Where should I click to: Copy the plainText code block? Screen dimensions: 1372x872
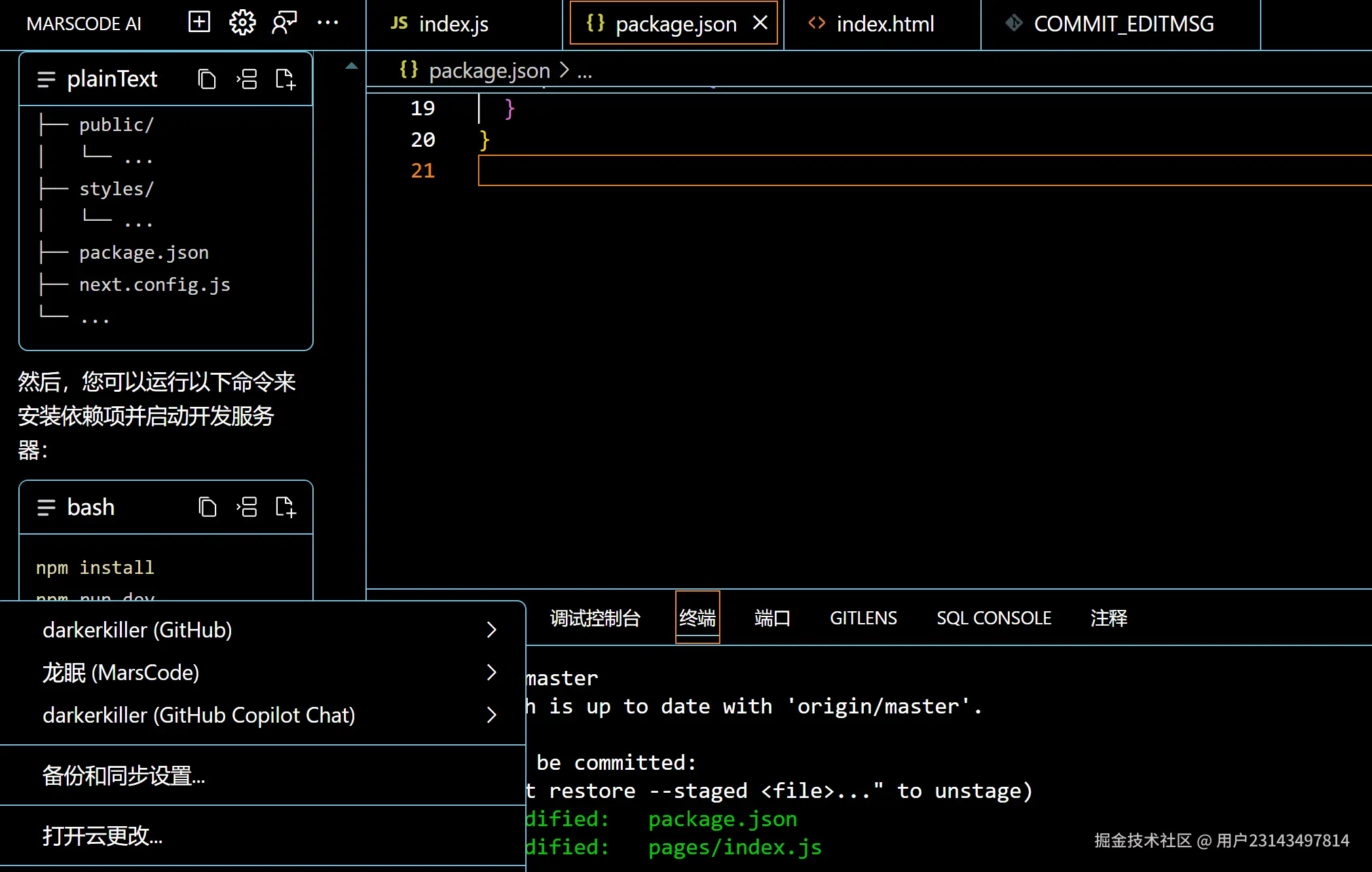pyautogui.click(x=207, y=79)
